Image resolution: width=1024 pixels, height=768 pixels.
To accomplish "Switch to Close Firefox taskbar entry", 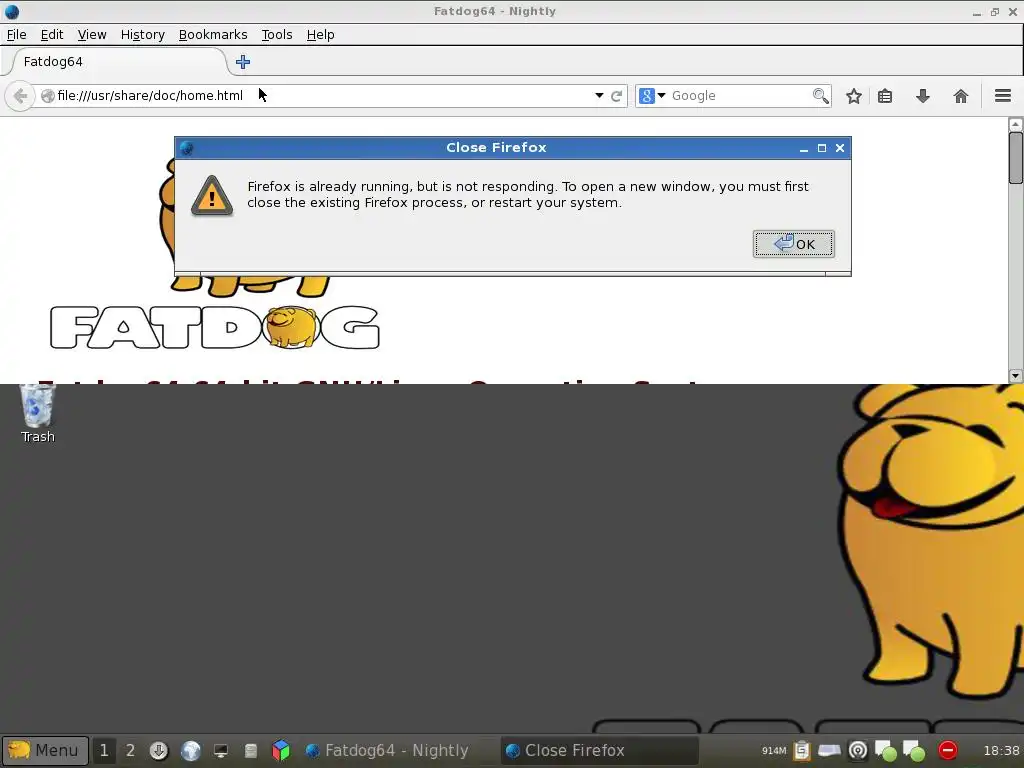I will point(600,750).
